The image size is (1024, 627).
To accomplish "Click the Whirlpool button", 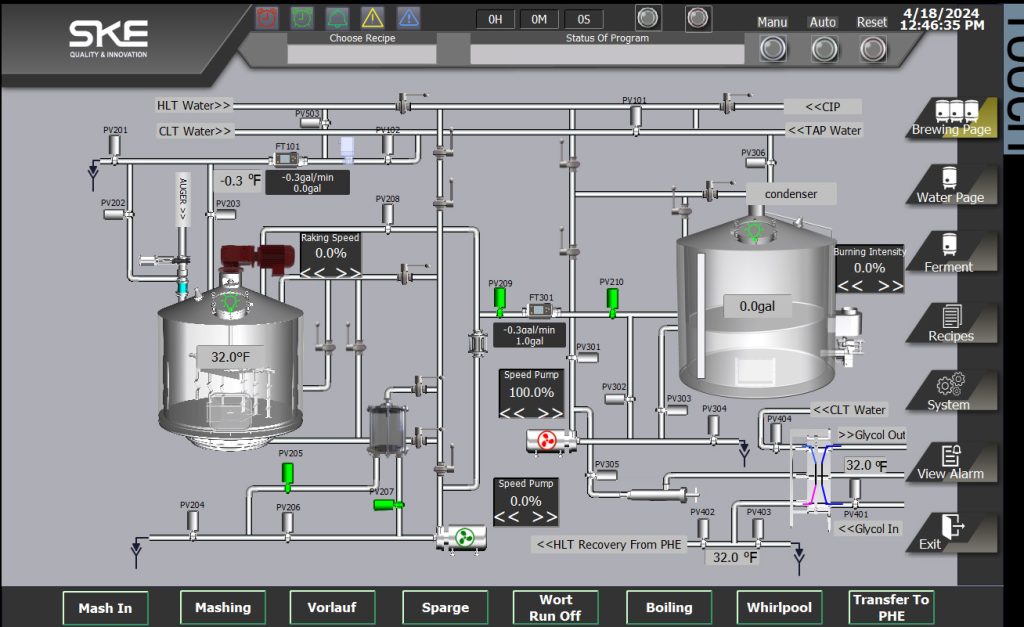I will [780, 607].
